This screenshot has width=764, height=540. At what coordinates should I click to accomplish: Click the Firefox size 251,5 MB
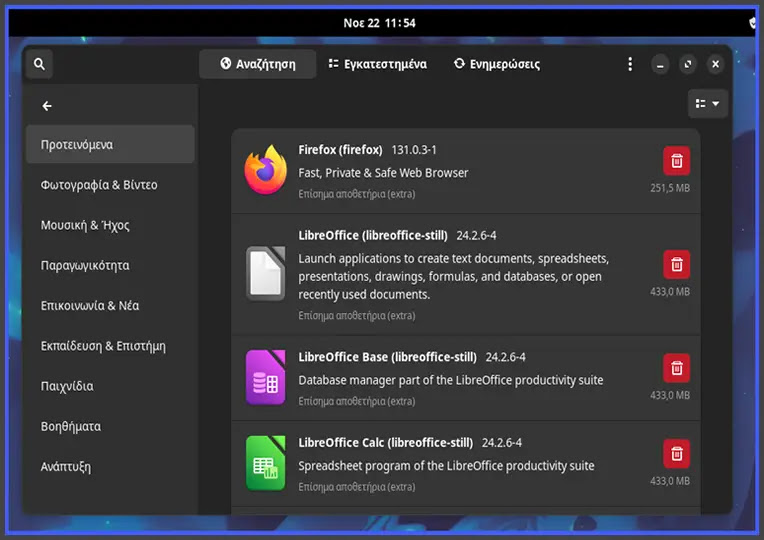[670, 188]
